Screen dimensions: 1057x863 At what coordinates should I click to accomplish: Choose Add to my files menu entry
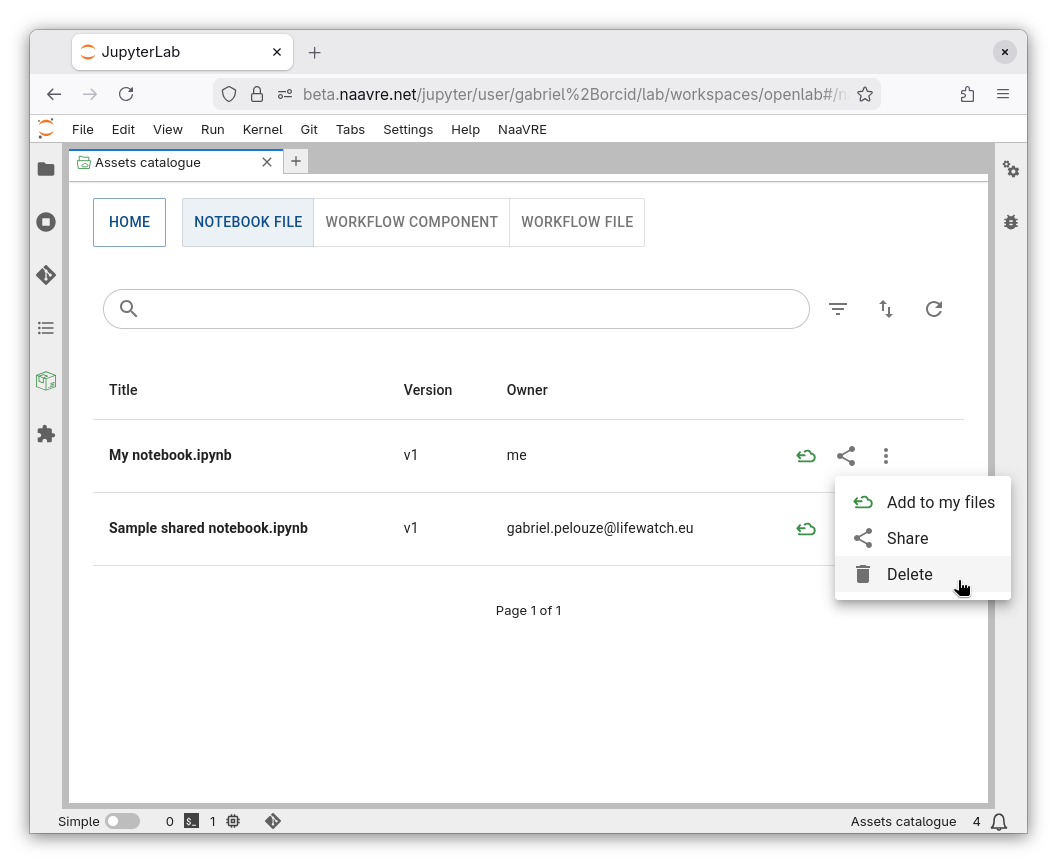pyautogui.click(x=940, y=502)
